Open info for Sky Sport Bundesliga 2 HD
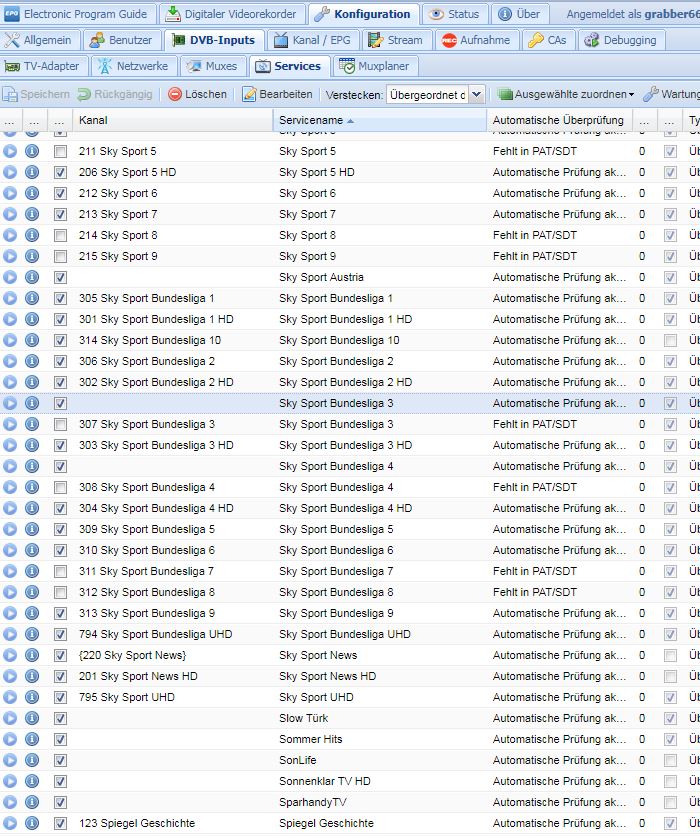 tap(32, 382)
